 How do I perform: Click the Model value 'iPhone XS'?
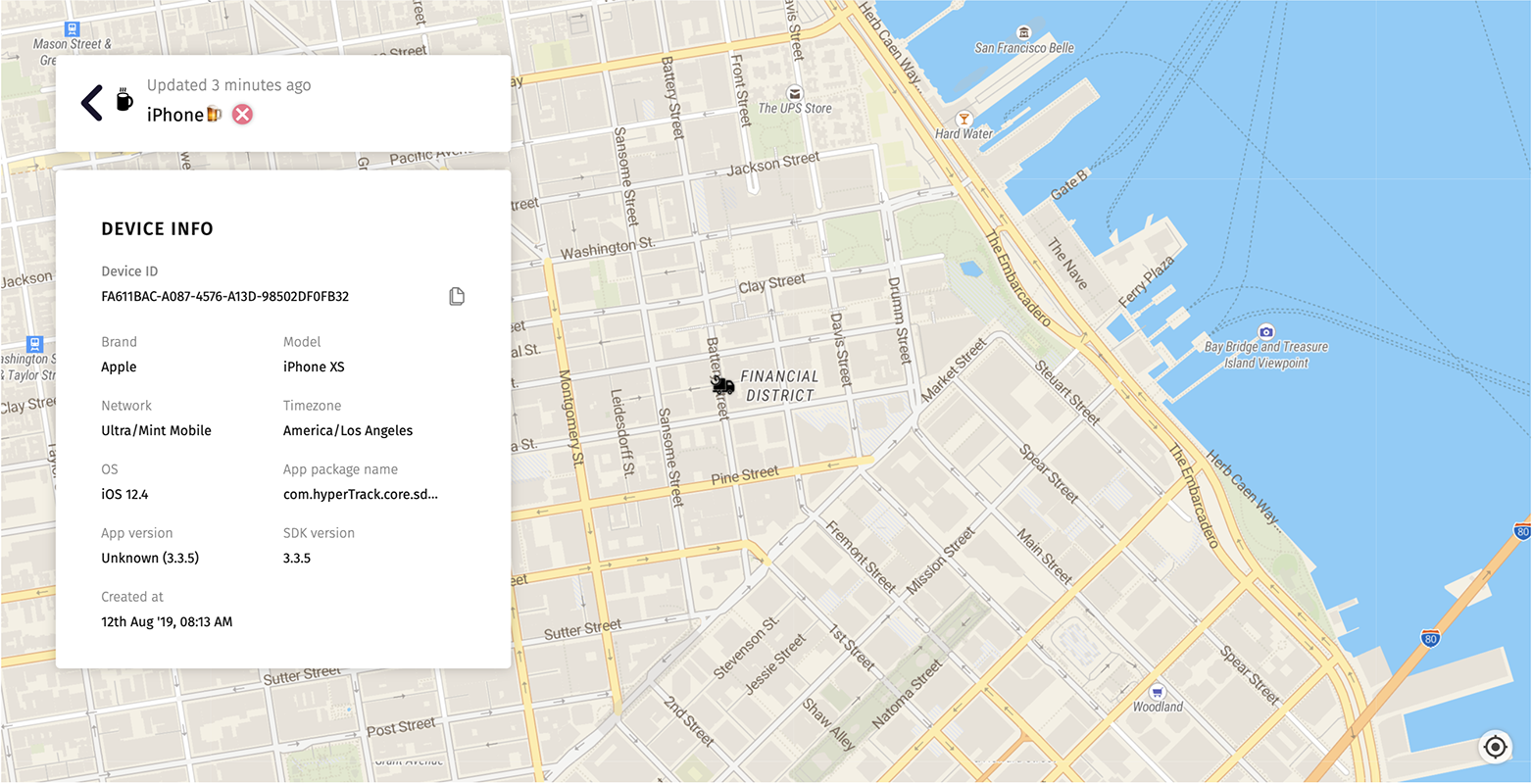click(314, 367)
